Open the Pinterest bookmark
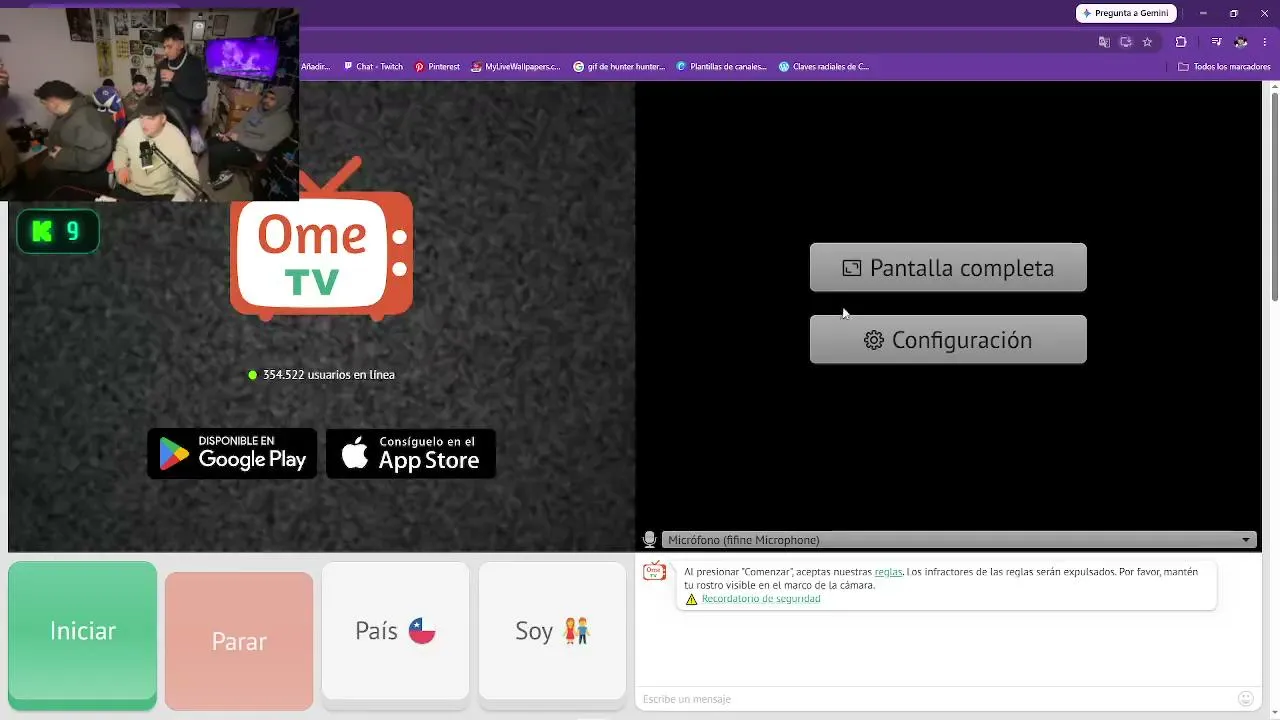Screen dimensions: 1280x720 [x=437, y=67]
